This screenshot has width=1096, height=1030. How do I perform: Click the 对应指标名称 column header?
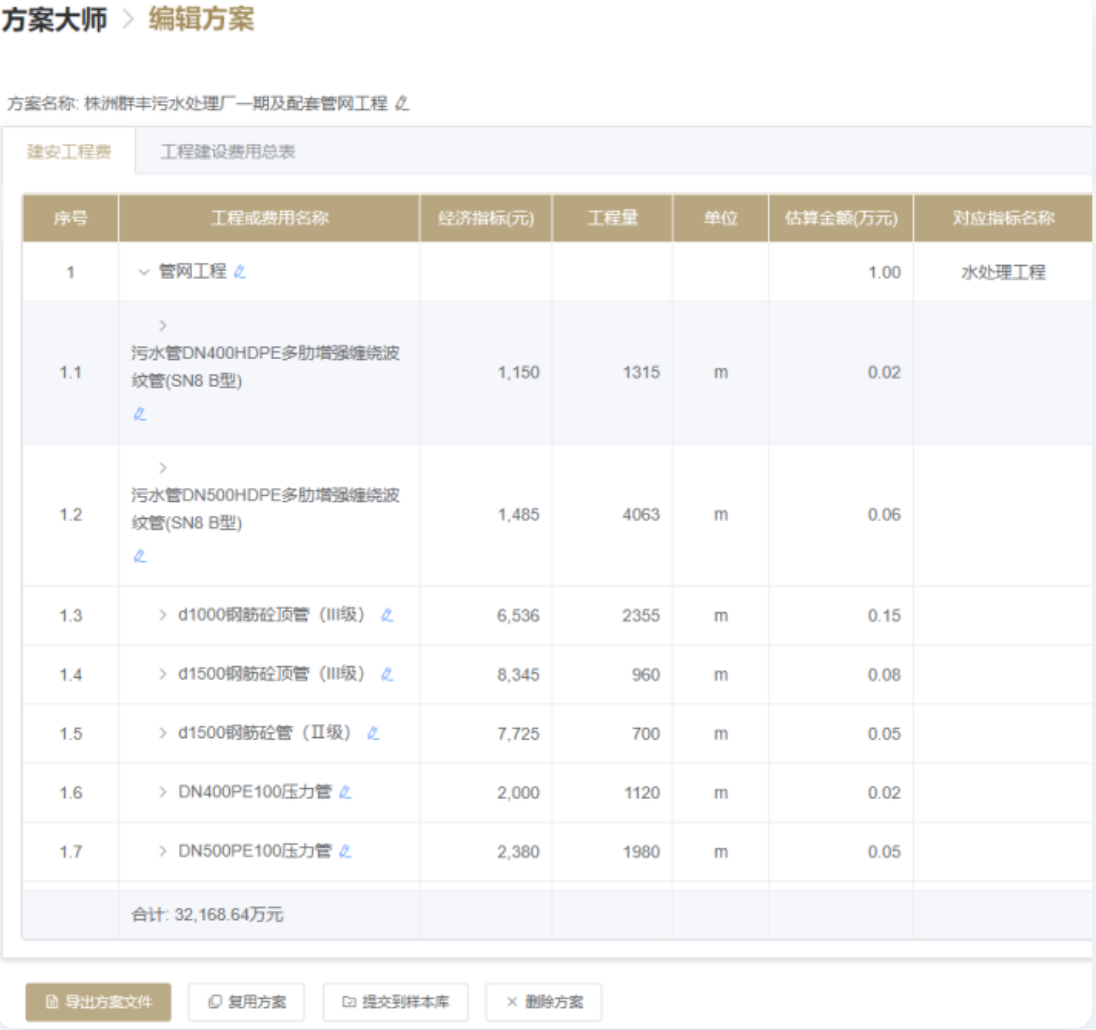click(1003, 218)
